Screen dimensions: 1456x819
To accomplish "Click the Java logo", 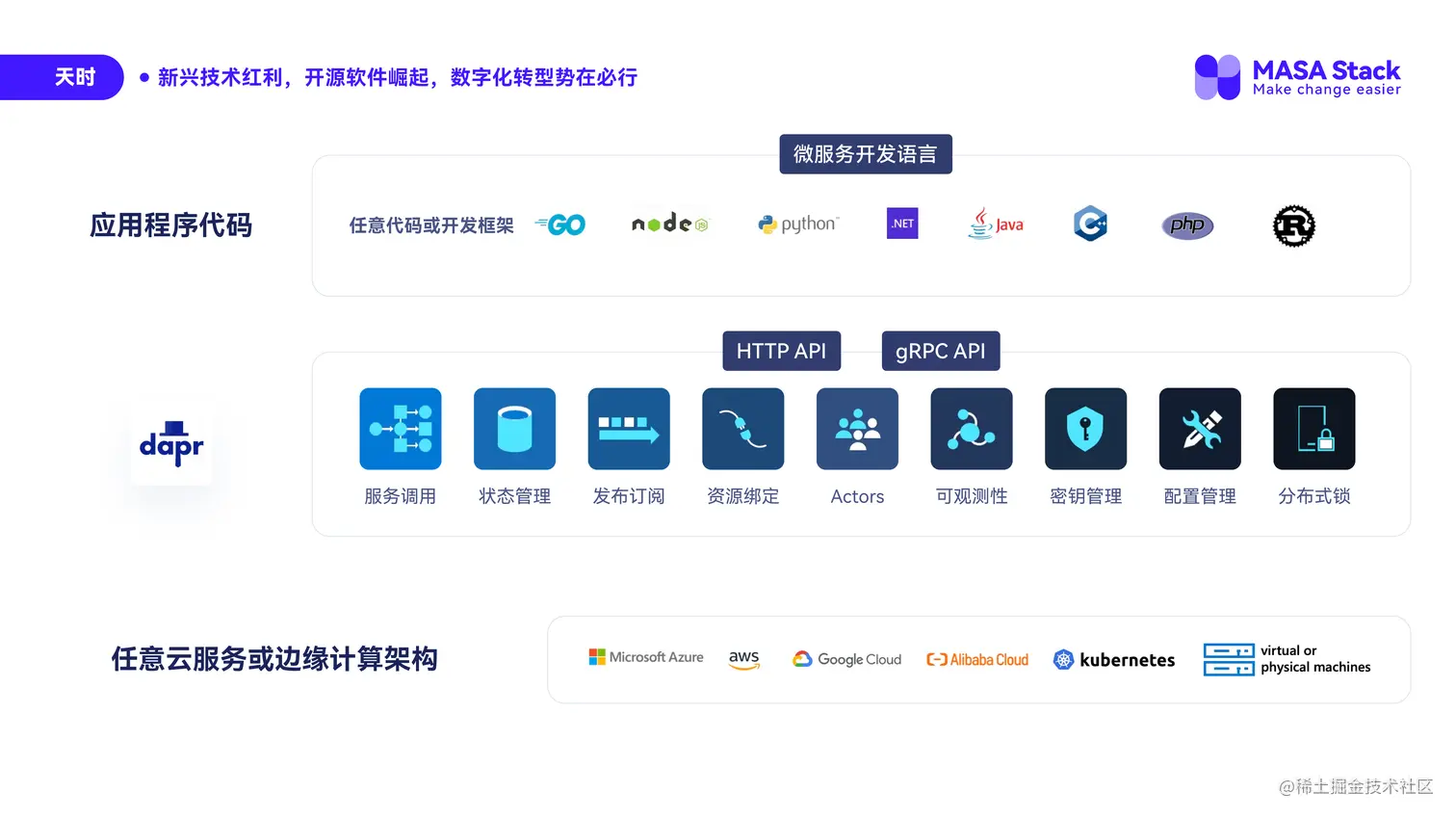I will point(996,224).
